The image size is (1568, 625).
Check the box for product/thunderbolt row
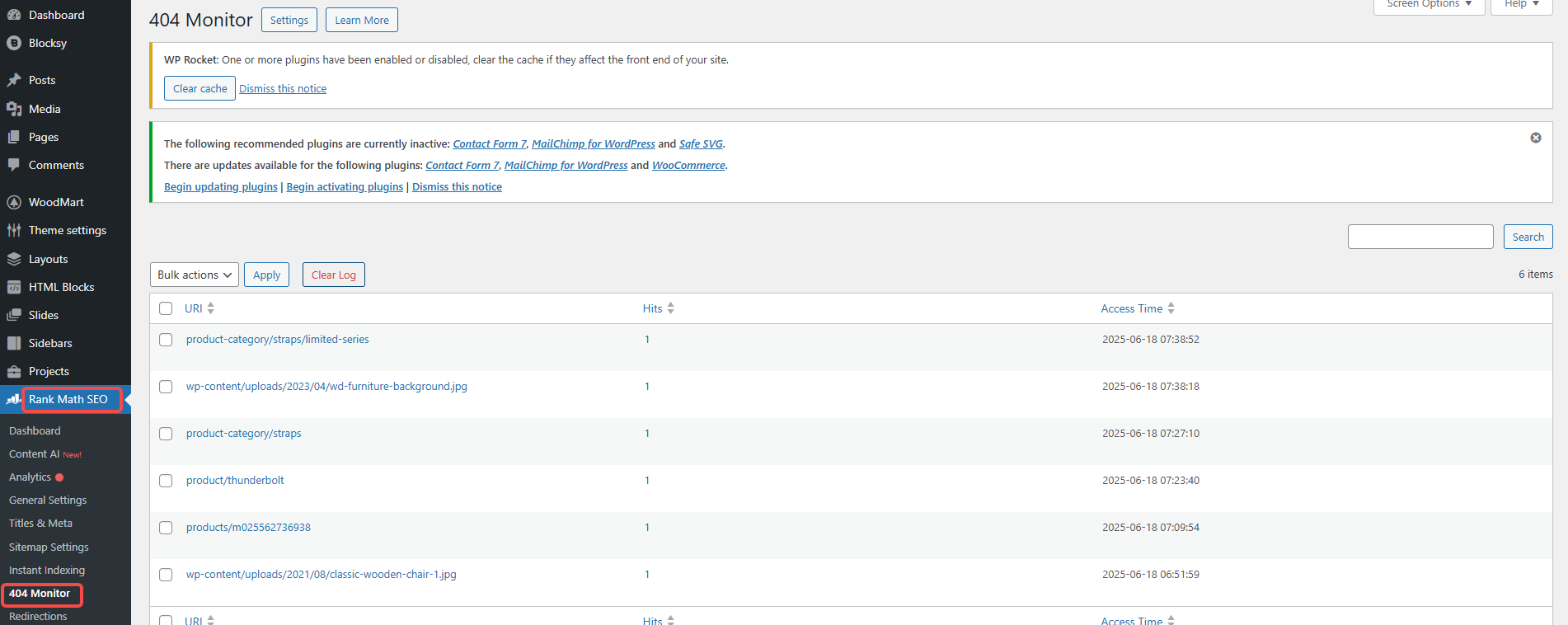(166, 481)
